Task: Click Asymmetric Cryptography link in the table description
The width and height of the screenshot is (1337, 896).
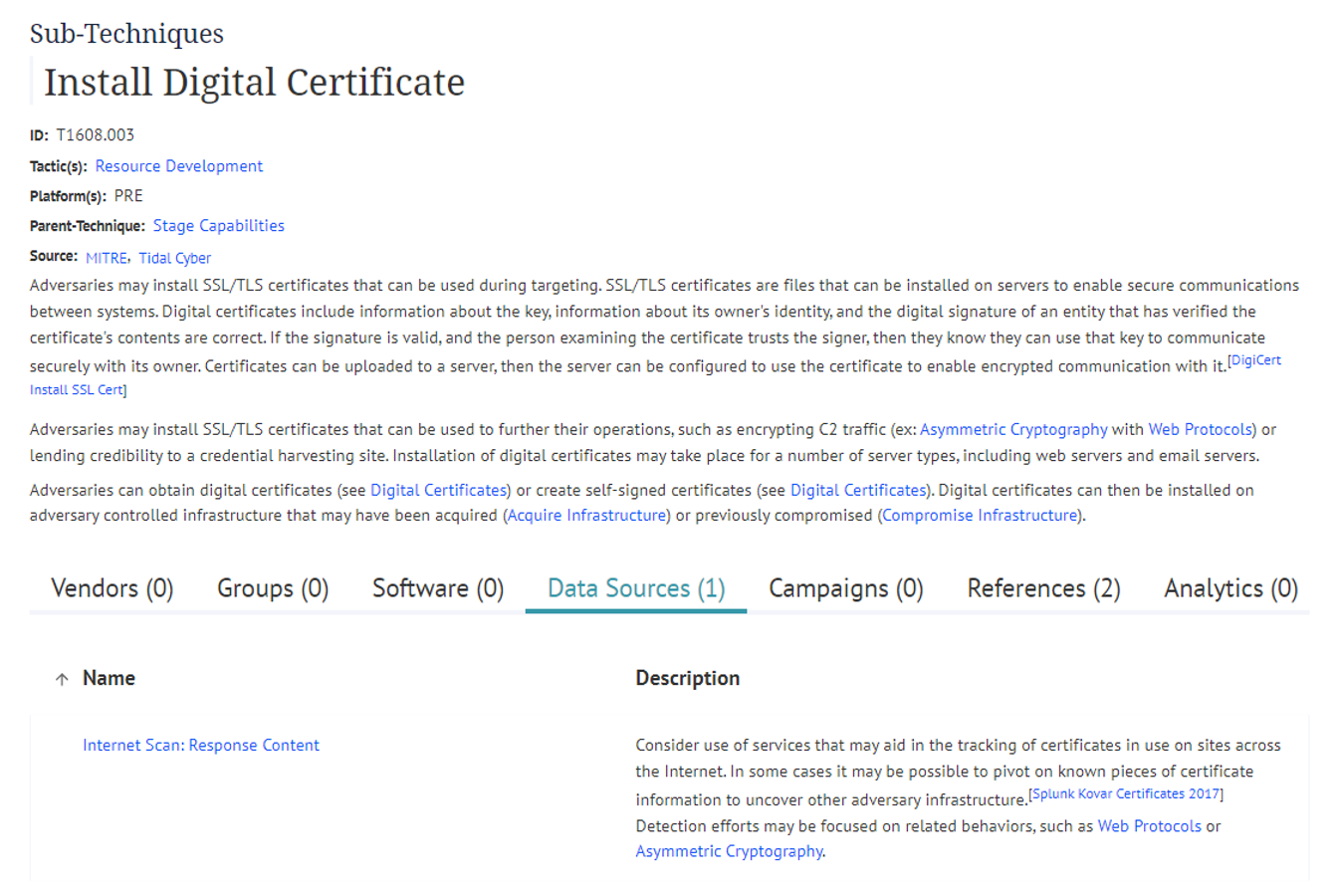Action: (x=730, y=851)
